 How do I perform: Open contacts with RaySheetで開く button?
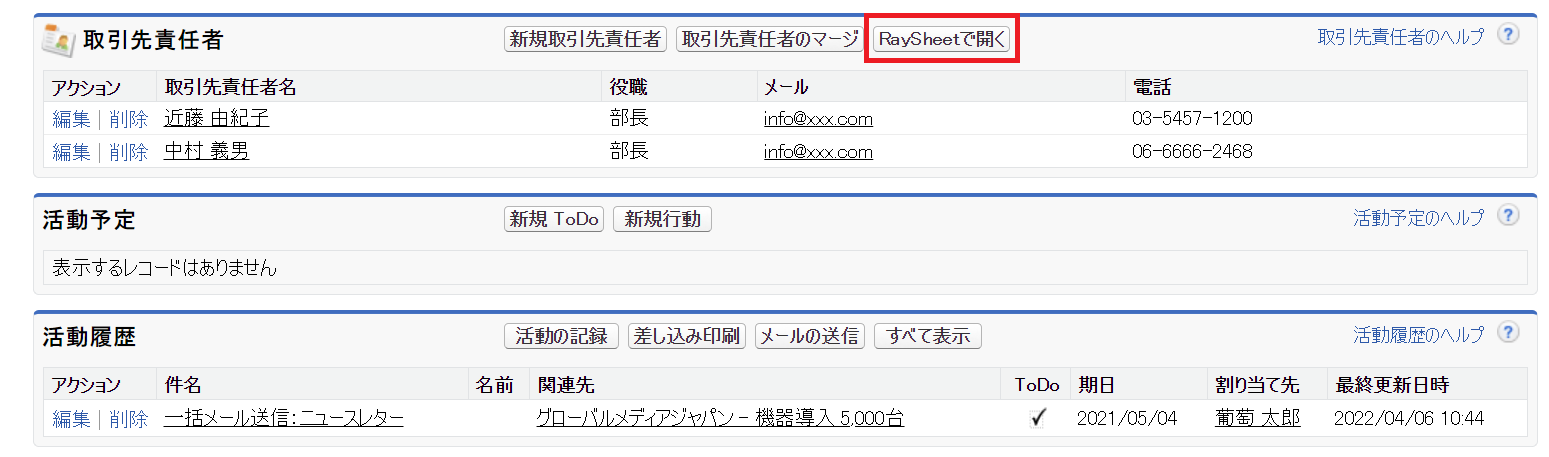tap(942, 39)
